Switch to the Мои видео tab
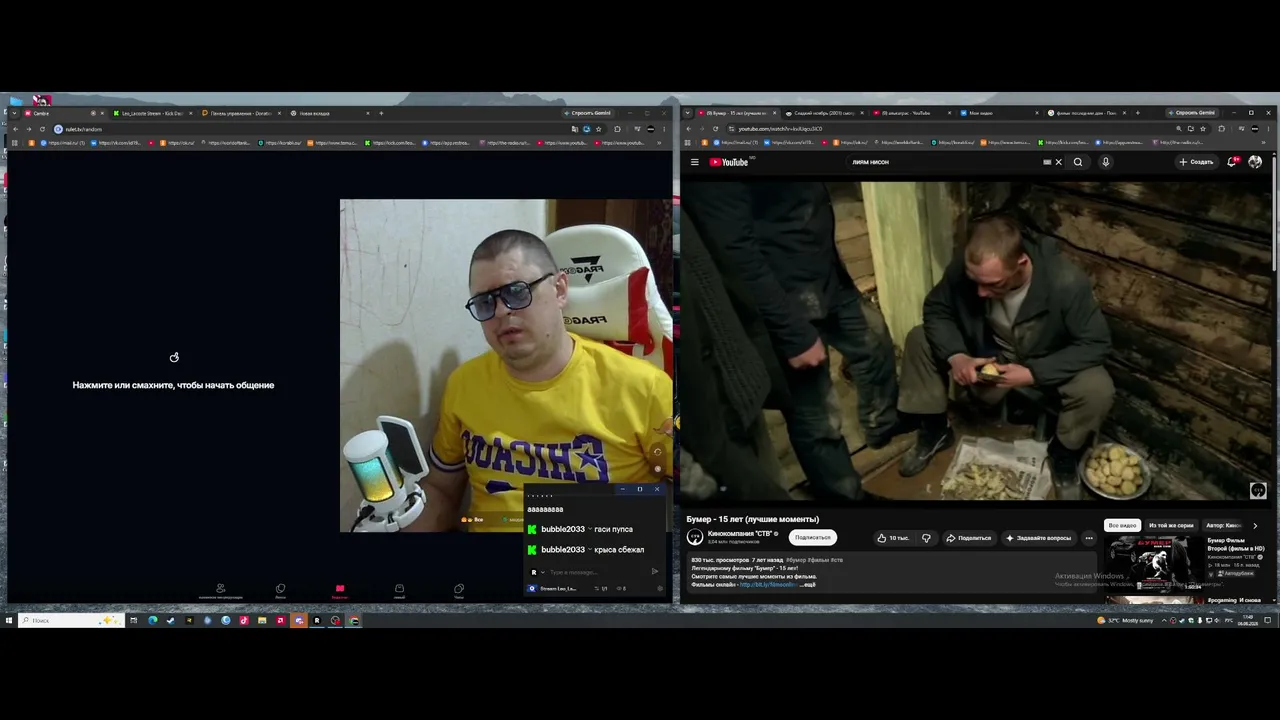This screenshot has height=720, width=1280. (1000, 113)
